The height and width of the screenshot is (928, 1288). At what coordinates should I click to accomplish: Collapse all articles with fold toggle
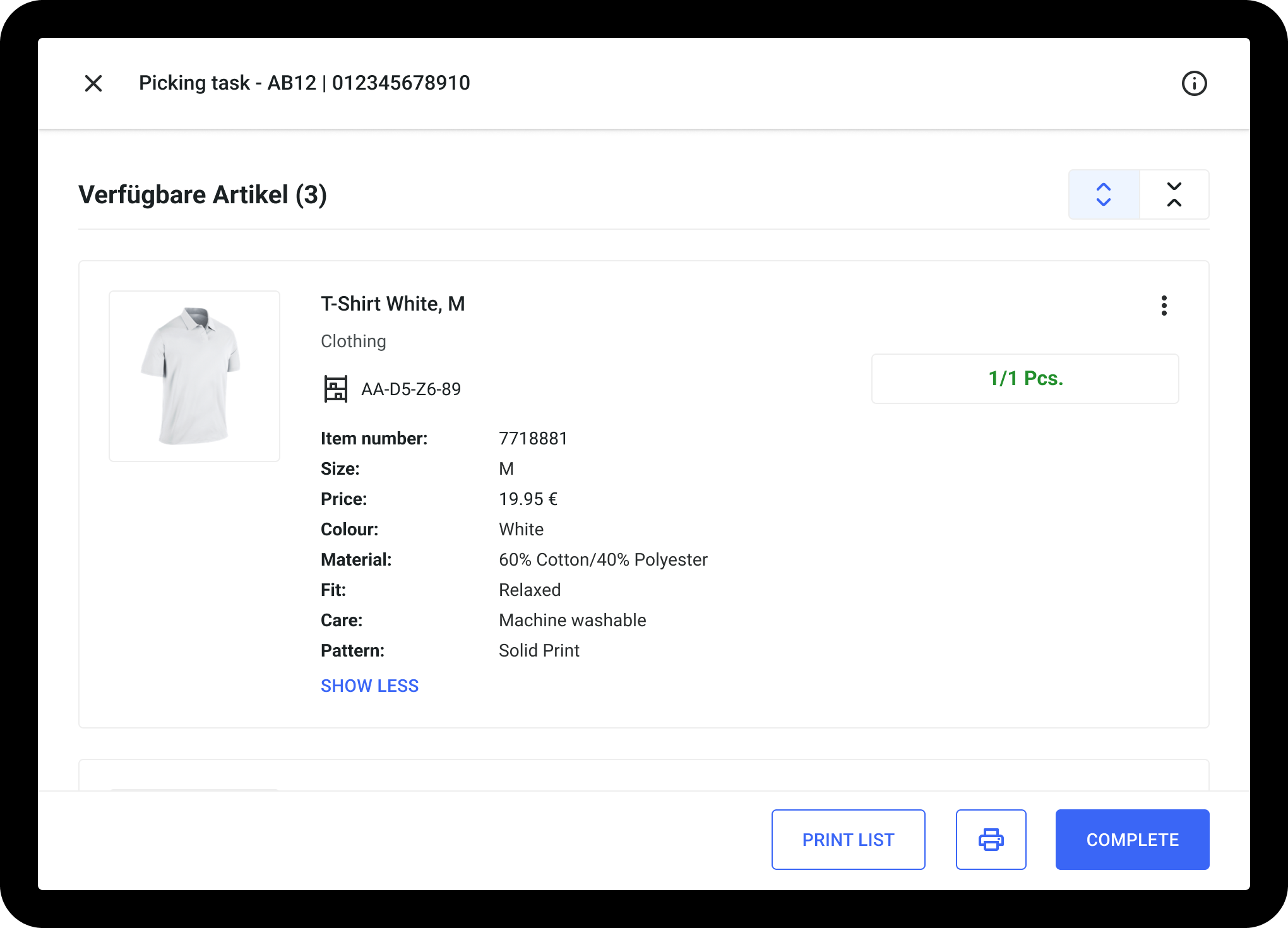1174,194
